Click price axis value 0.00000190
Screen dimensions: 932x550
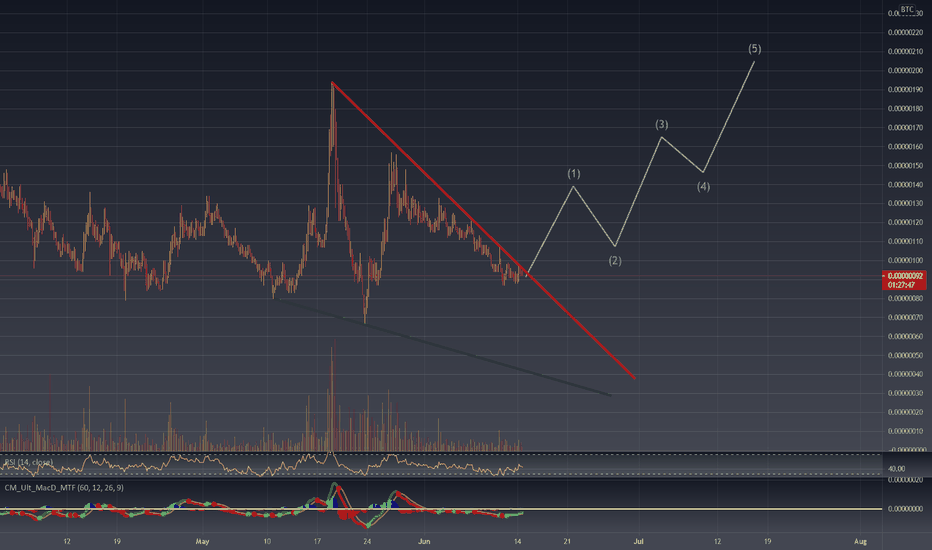[x=905, y=90]
